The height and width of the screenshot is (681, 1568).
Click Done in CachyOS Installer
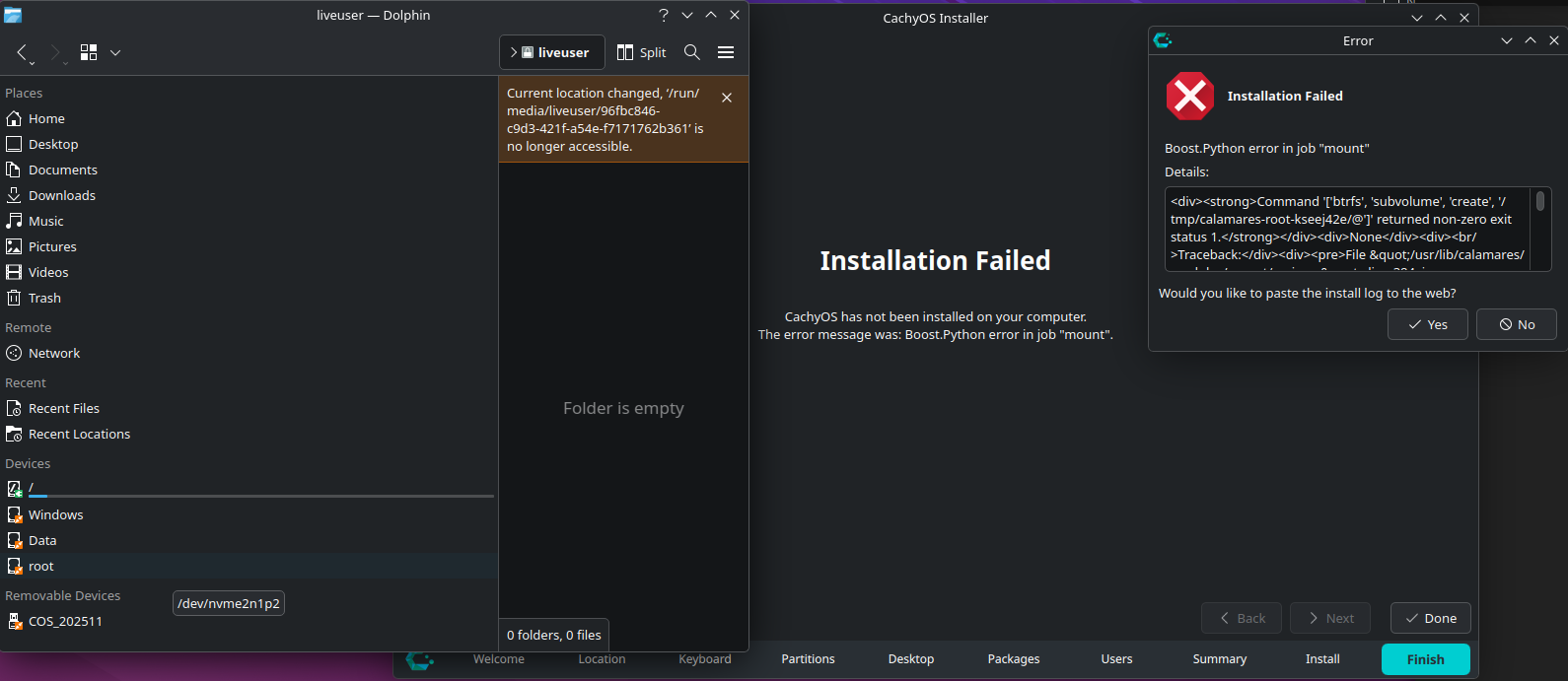pyautogui.click(x=1431, y=618)
